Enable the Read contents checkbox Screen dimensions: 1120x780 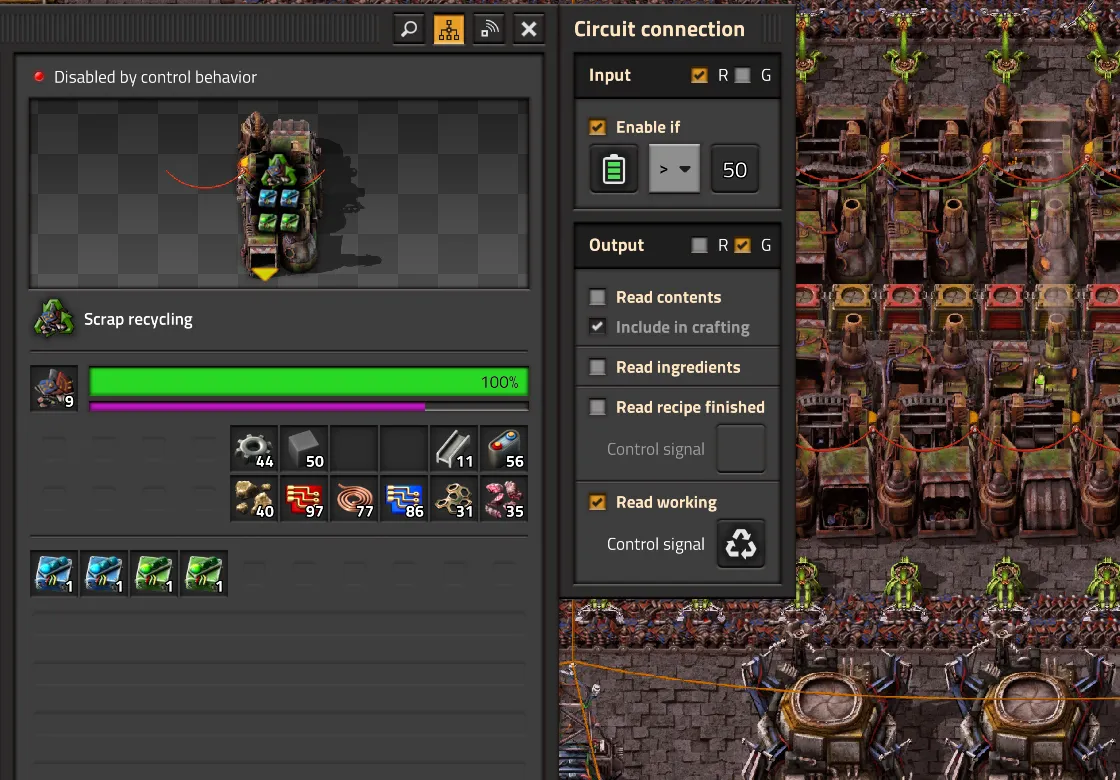point(598,296)
